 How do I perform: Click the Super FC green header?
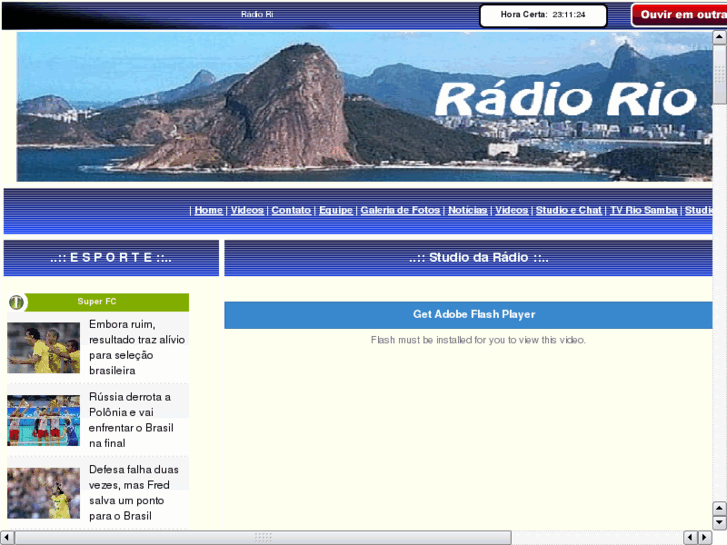click(99, 302)
